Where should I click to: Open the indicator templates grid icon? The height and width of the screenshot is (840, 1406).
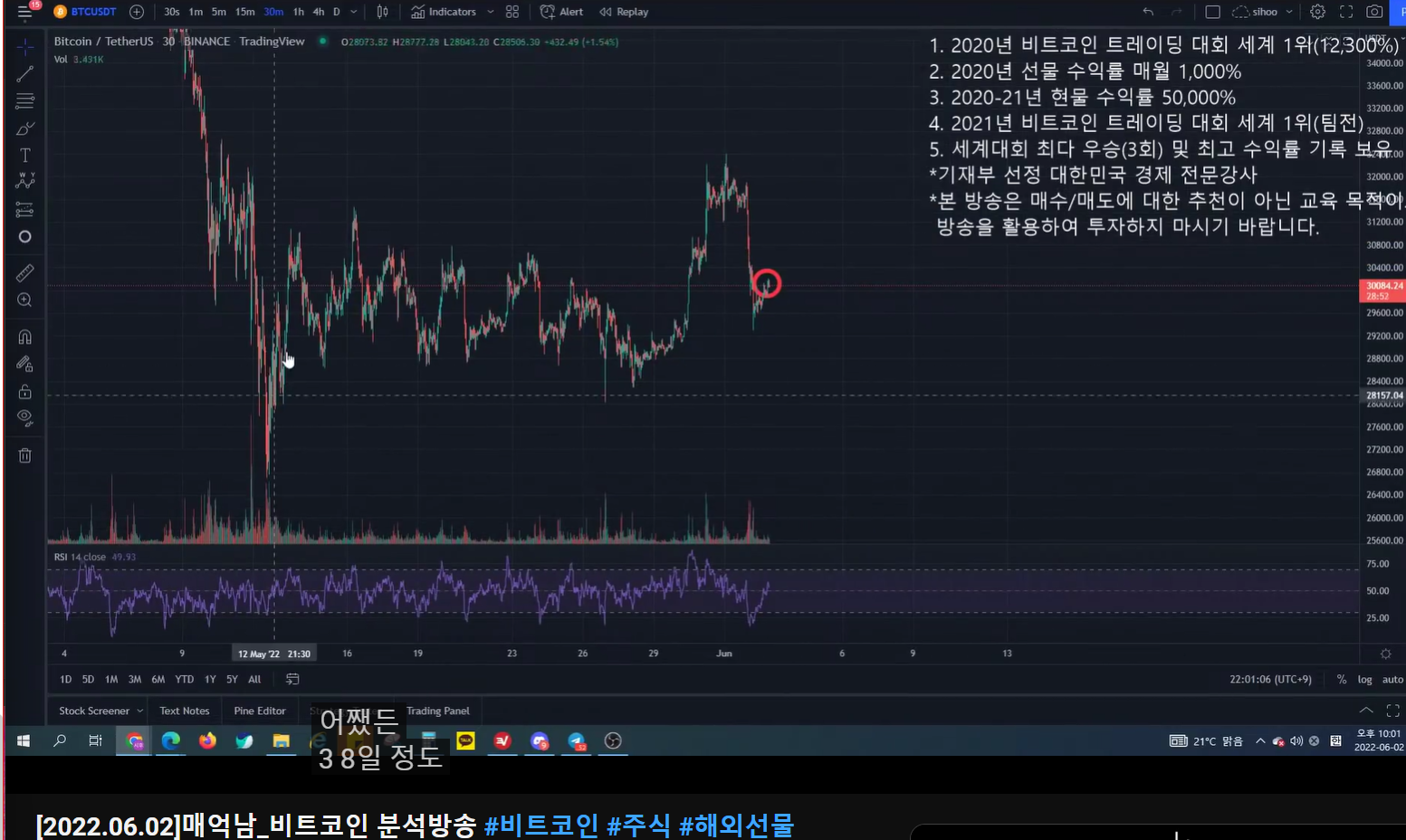[512, 12]
